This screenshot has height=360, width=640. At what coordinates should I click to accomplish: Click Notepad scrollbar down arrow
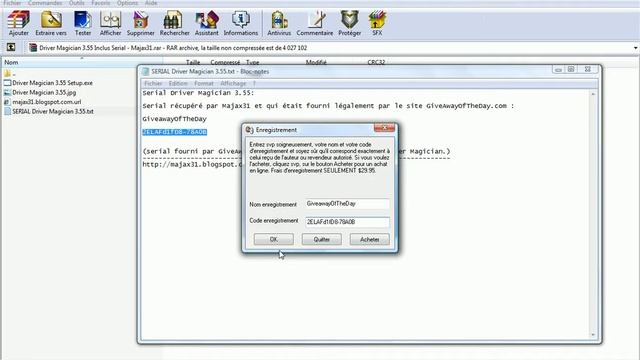point(593,335)
